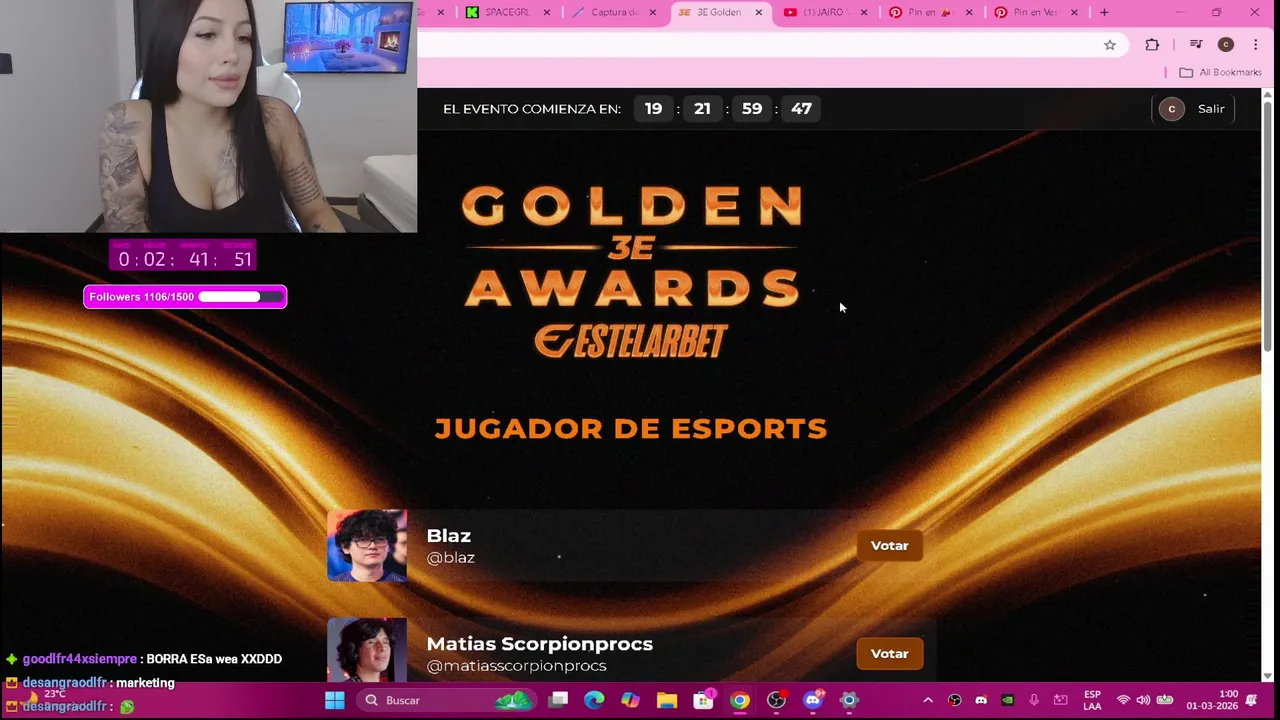Open File Explorer from taskbar

click(667, 700)
